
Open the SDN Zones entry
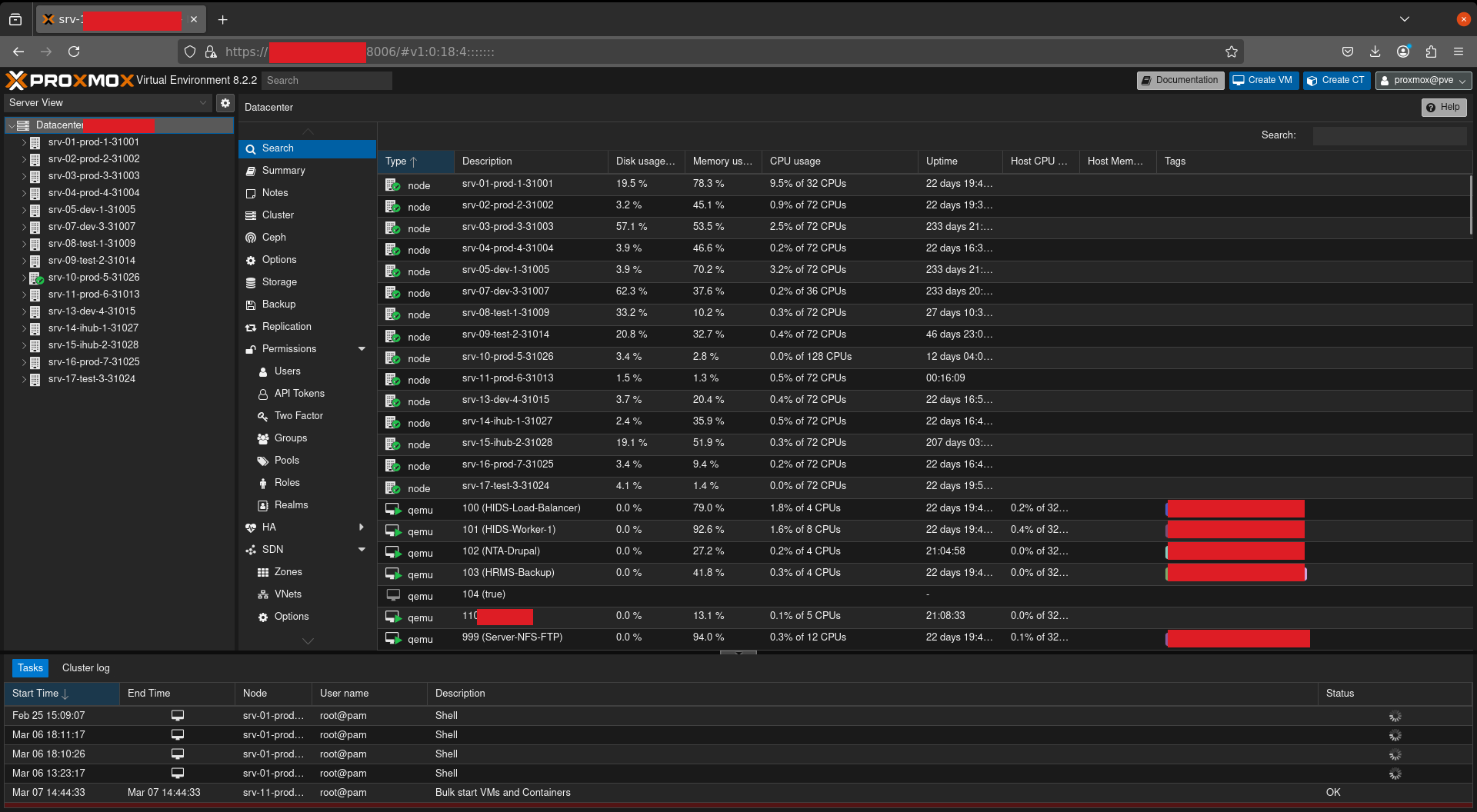click(307, 572)
